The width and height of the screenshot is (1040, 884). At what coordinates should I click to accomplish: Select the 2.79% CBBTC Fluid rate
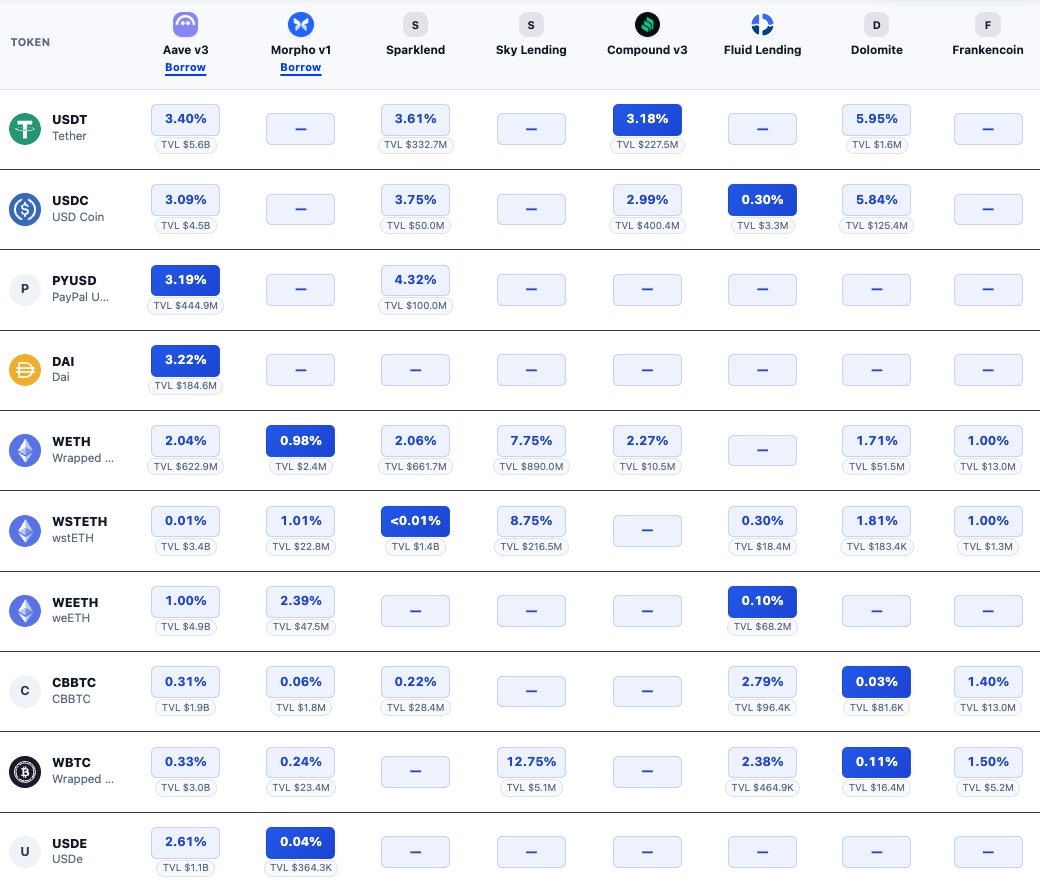(x=762, y=682)
